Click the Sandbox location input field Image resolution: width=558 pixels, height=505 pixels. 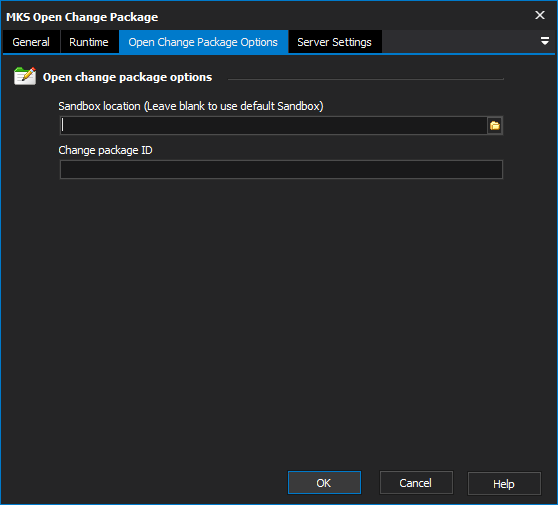point(273,126)
